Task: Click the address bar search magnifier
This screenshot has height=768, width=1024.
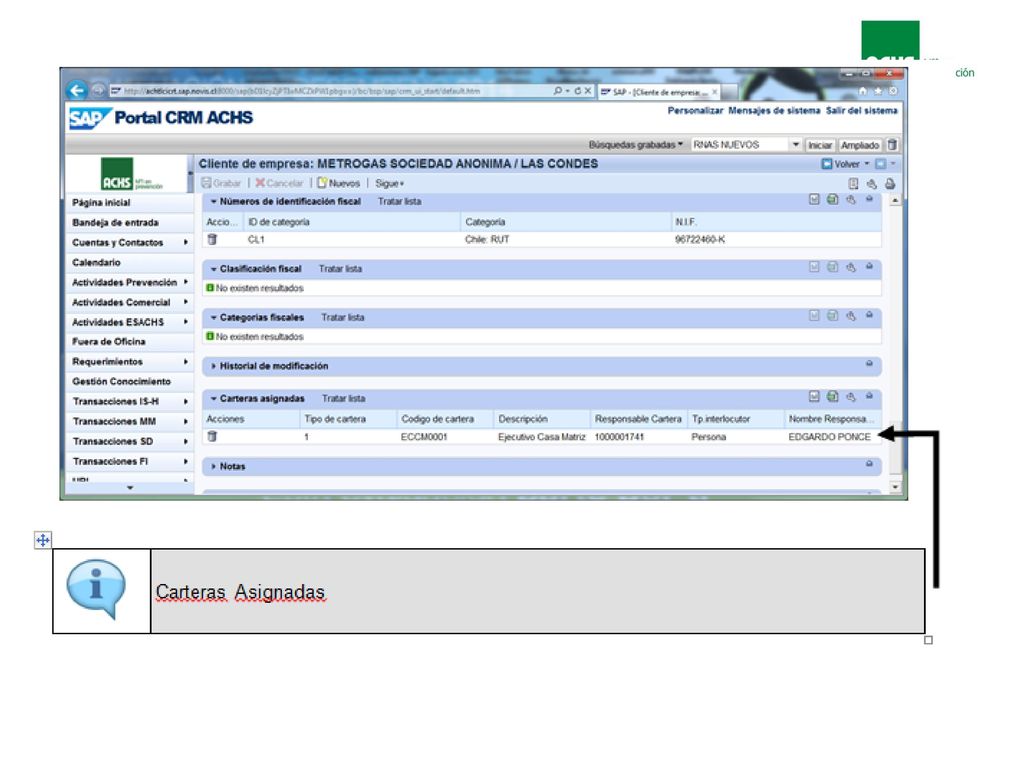Action: (558, 91)
